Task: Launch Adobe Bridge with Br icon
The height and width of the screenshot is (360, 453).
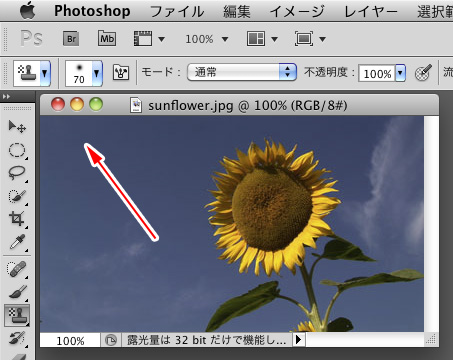Action: (x=71, y=39)
